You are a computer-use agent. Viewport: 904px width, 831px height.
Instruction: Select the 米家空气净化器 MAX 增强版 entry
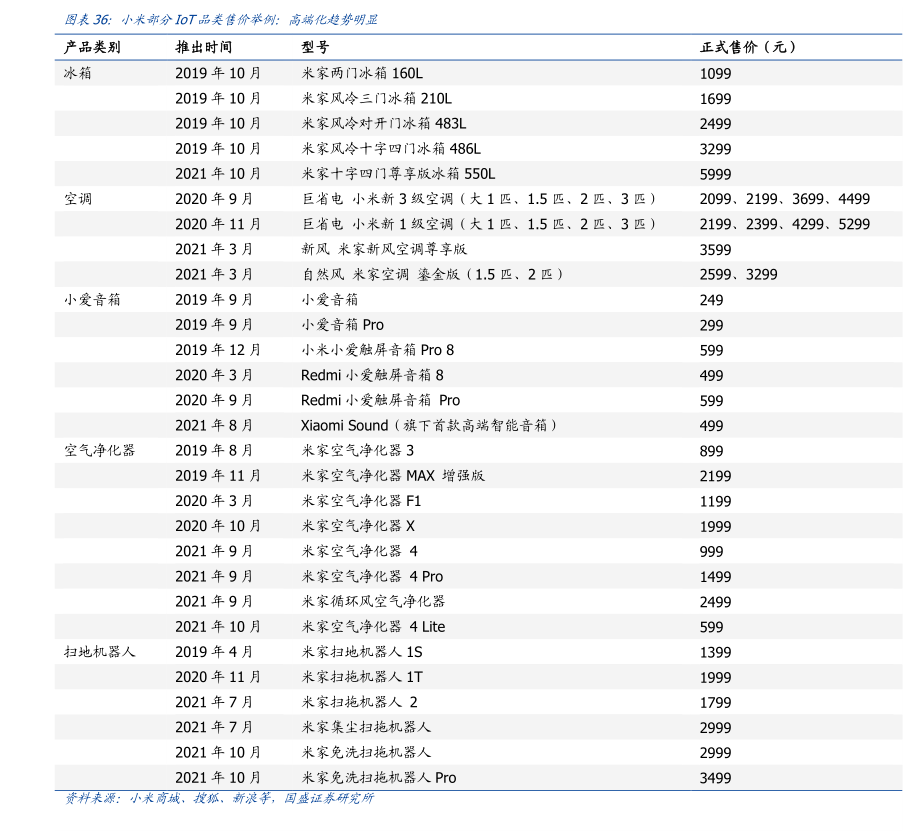tap(393, 475)
